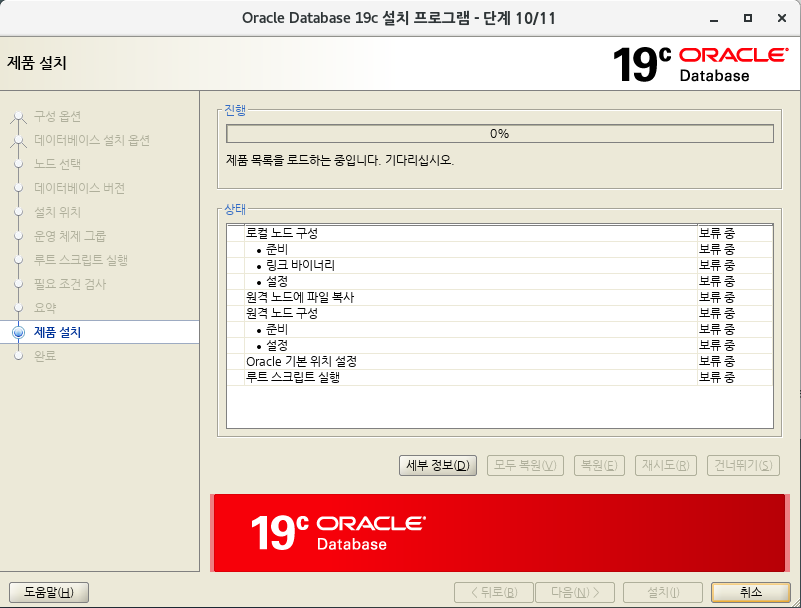Screen dimensions: 801x608
Task: Select the 노드 선택 step
Action: coord(57,164)
